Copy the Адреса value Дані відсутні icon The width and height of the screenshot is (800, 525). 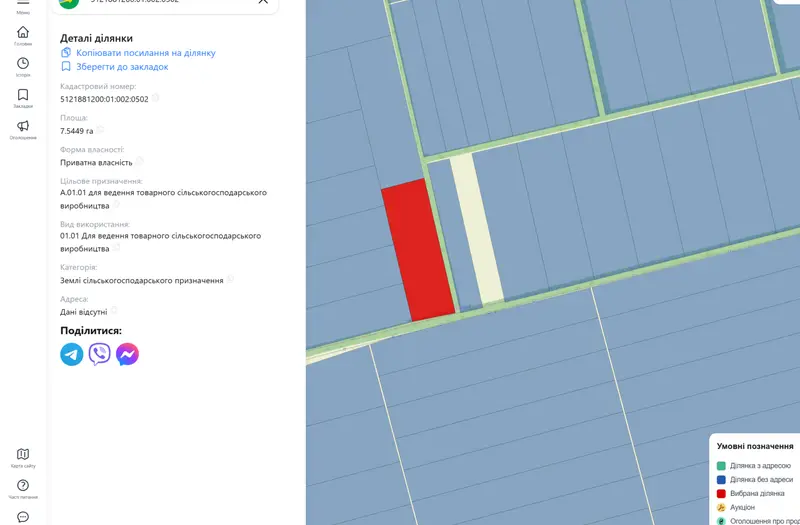pyautogui.click(x=114, y=310)
